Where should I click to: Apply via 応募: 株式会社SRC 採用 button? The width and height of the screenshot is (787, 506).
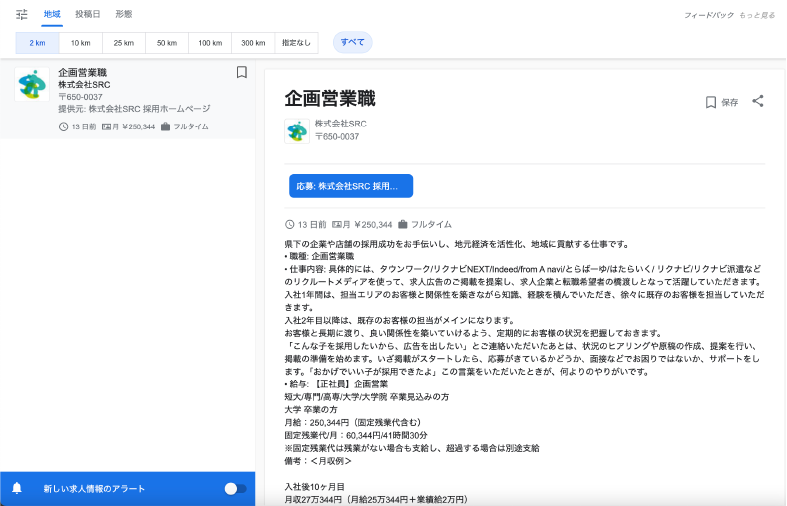pyautogui.click(x=351, y=186)
